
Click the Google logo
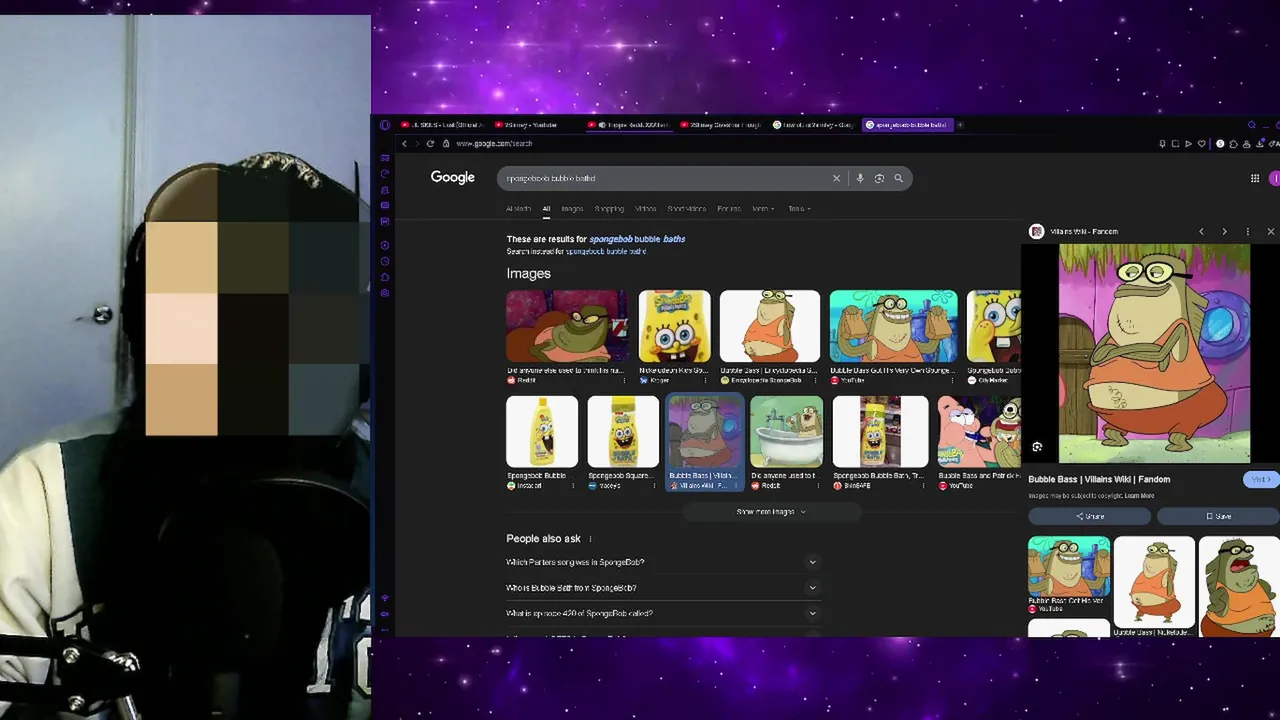(452, 177)
